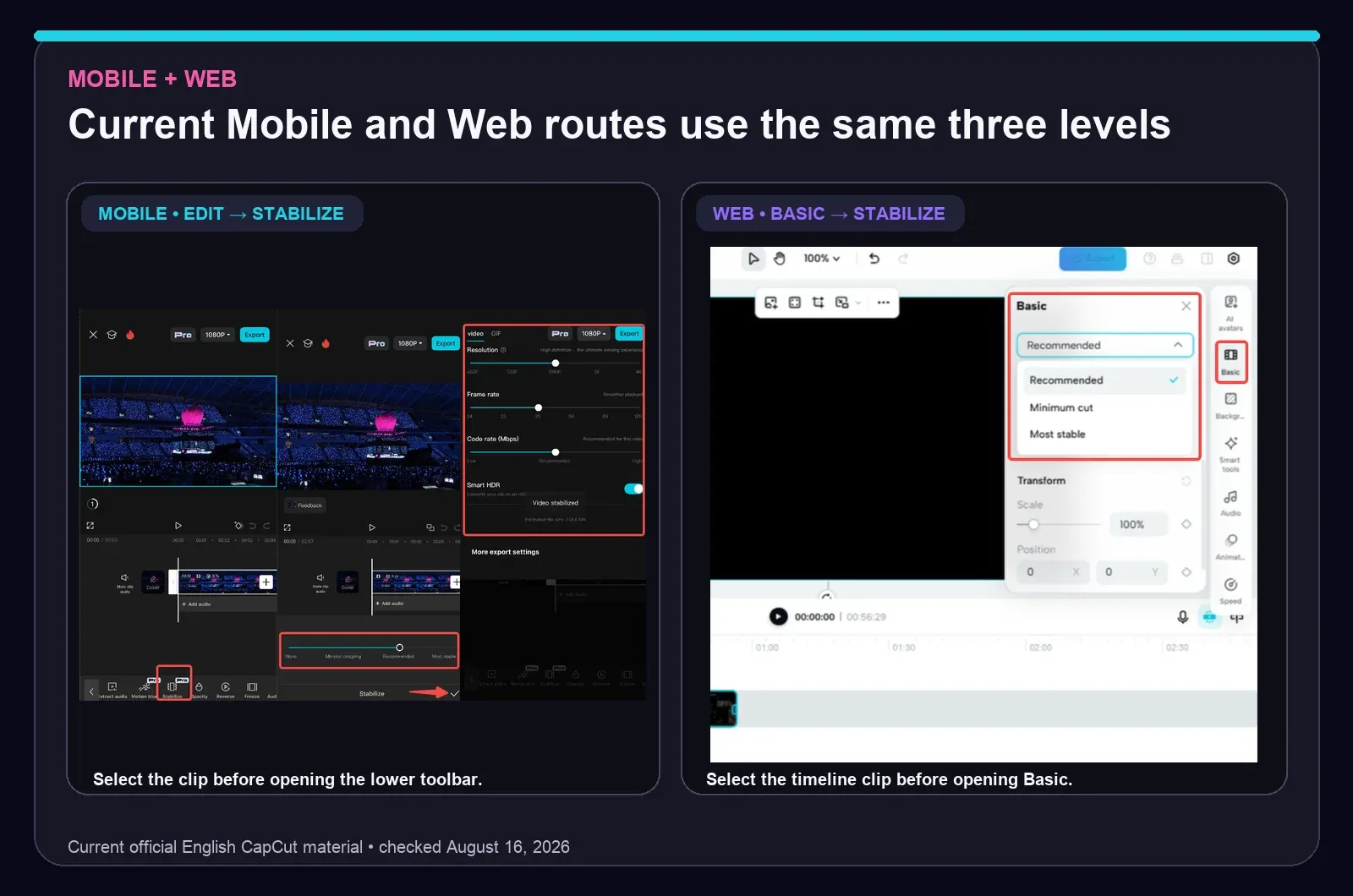Viewport: 1353px width, 896px height.
Task: Confirm Stabilize with the checkmark
Action: click(455, 693)
